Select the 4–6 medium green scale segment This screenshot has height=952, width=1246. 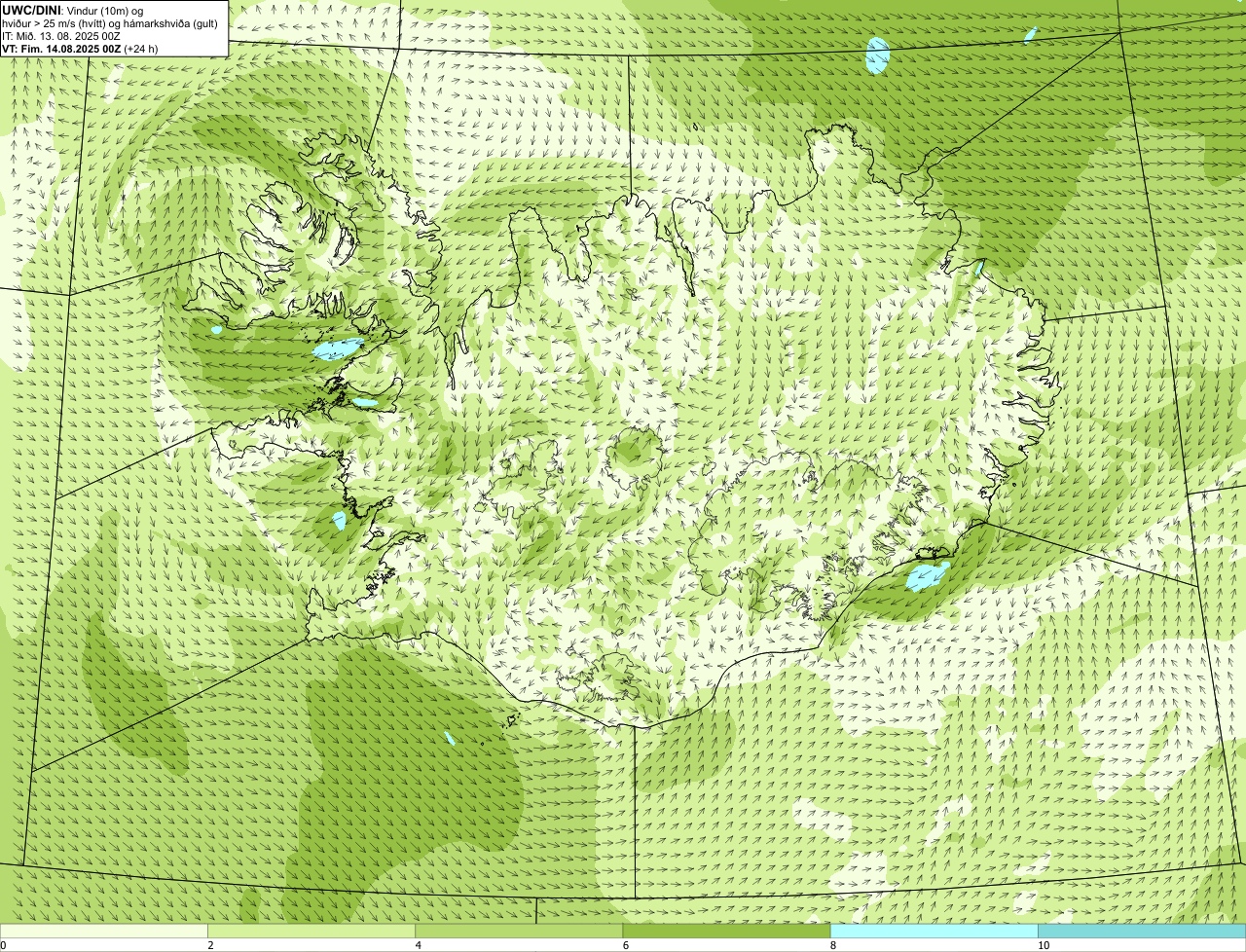click(519, 932)
